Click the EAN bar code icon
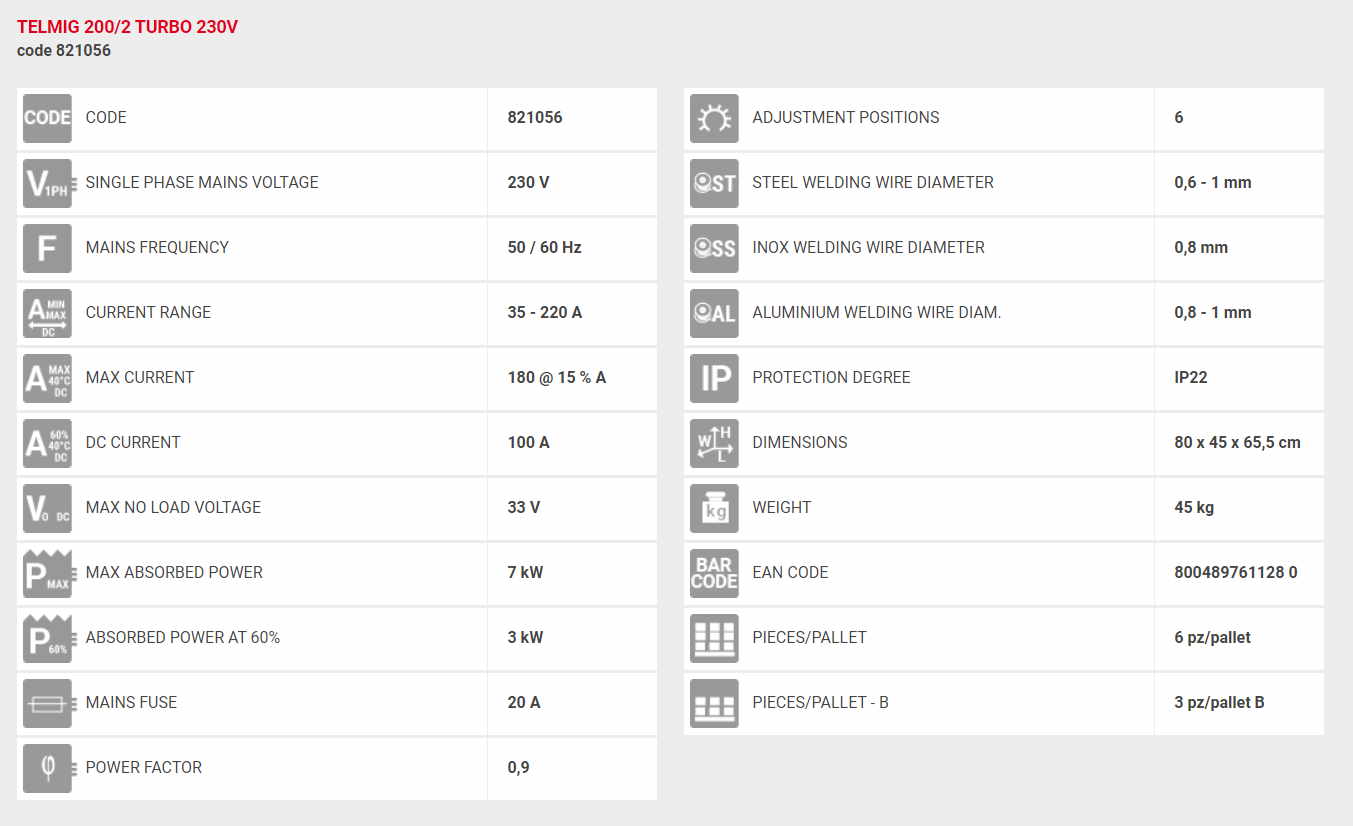The height and width of the screenshot is (826, 1353). [714, 573]
